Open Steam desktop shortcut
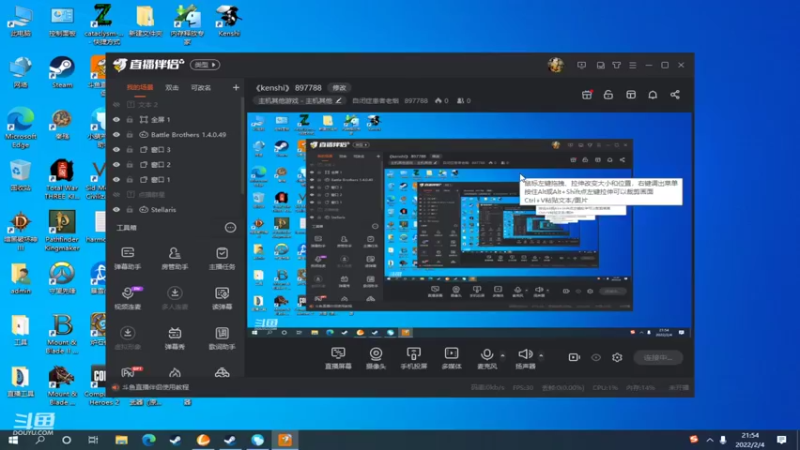This screenshot has width=800, height=450. point(62,72)
